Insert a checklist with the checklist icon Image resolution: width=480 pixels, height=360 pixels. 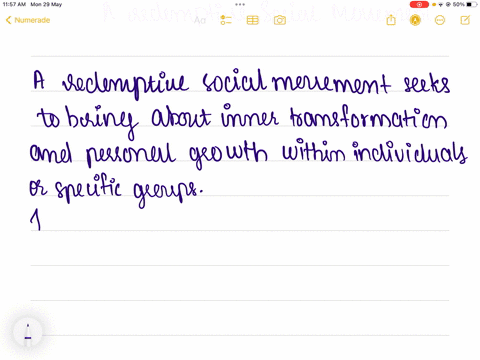tap(226, 20)
